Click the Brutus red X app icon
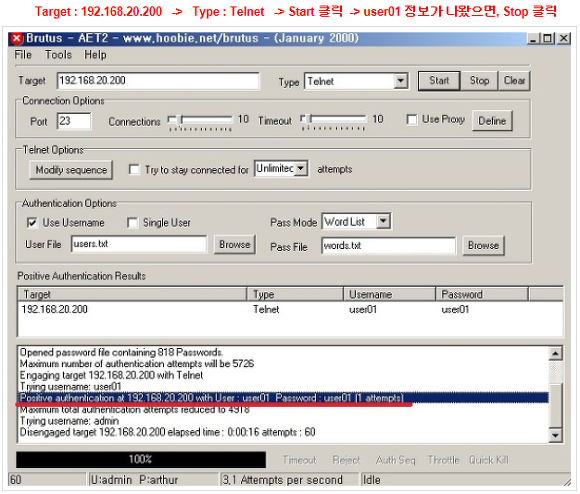 [17, 38]
